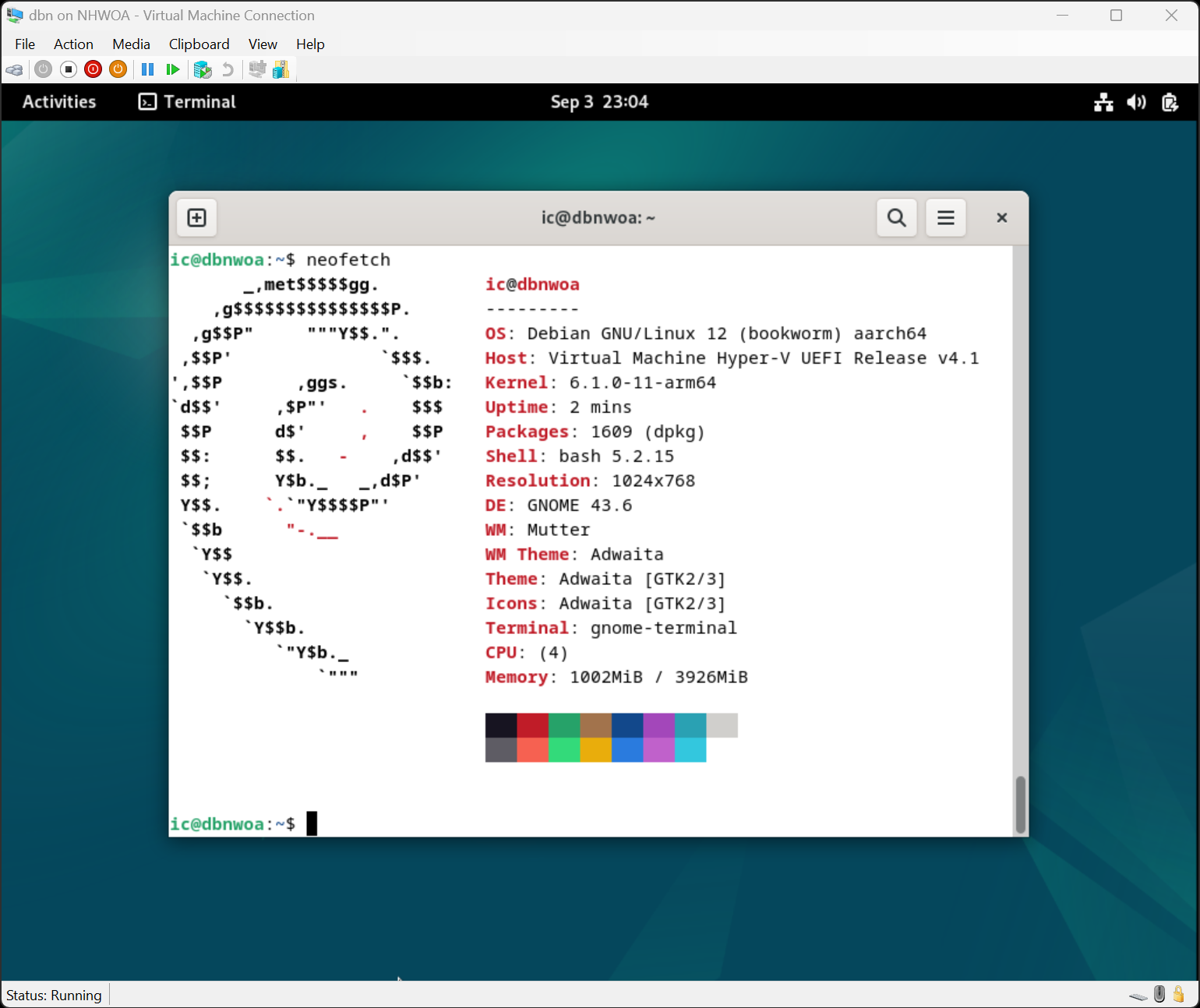This screenshot has height=1008, width=1200.
Task: Open the Action menu
Action: [x=73, y=44]
